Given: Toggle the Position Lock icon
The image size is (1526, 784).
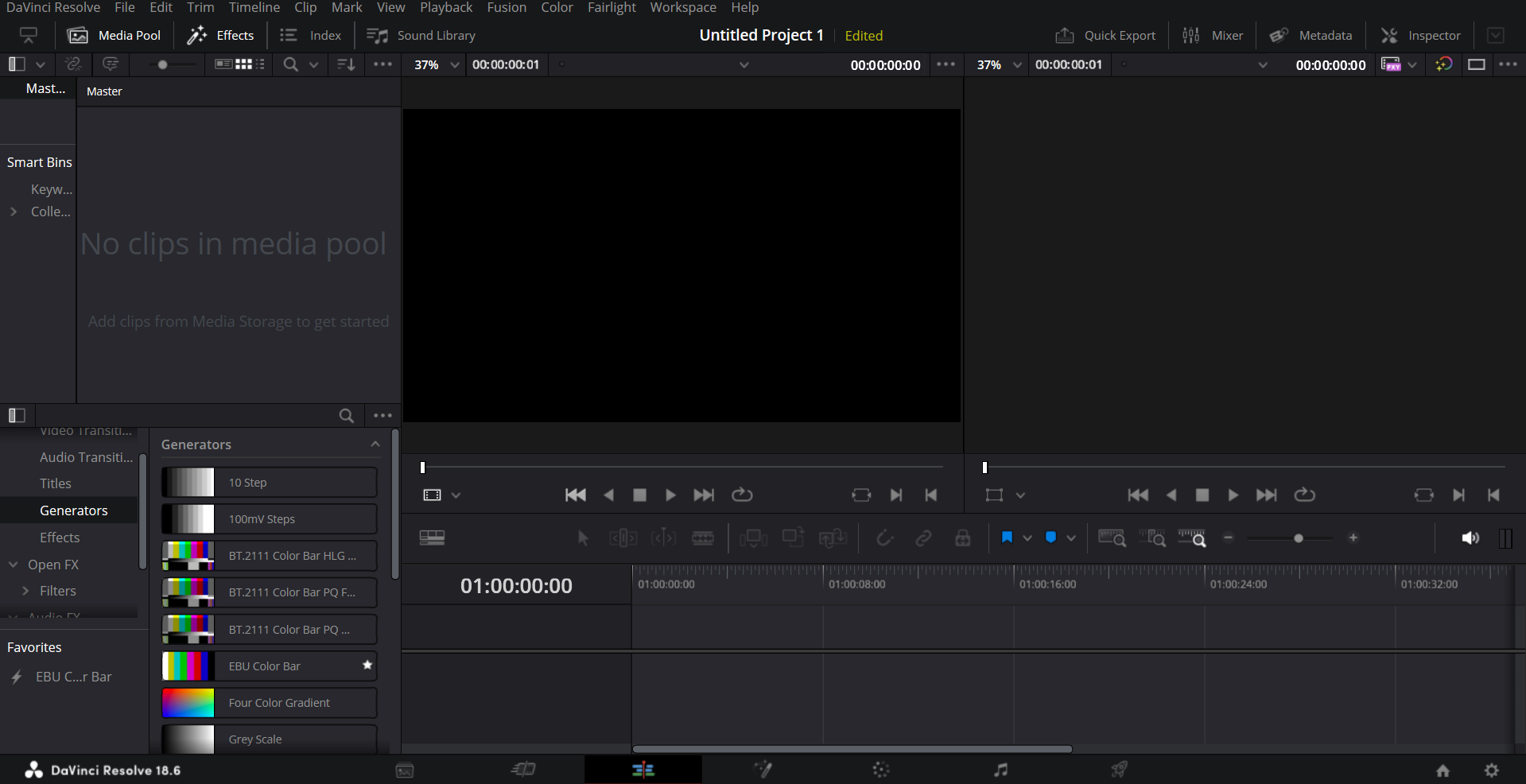Looking at the screenshot, I should (962, 538).
